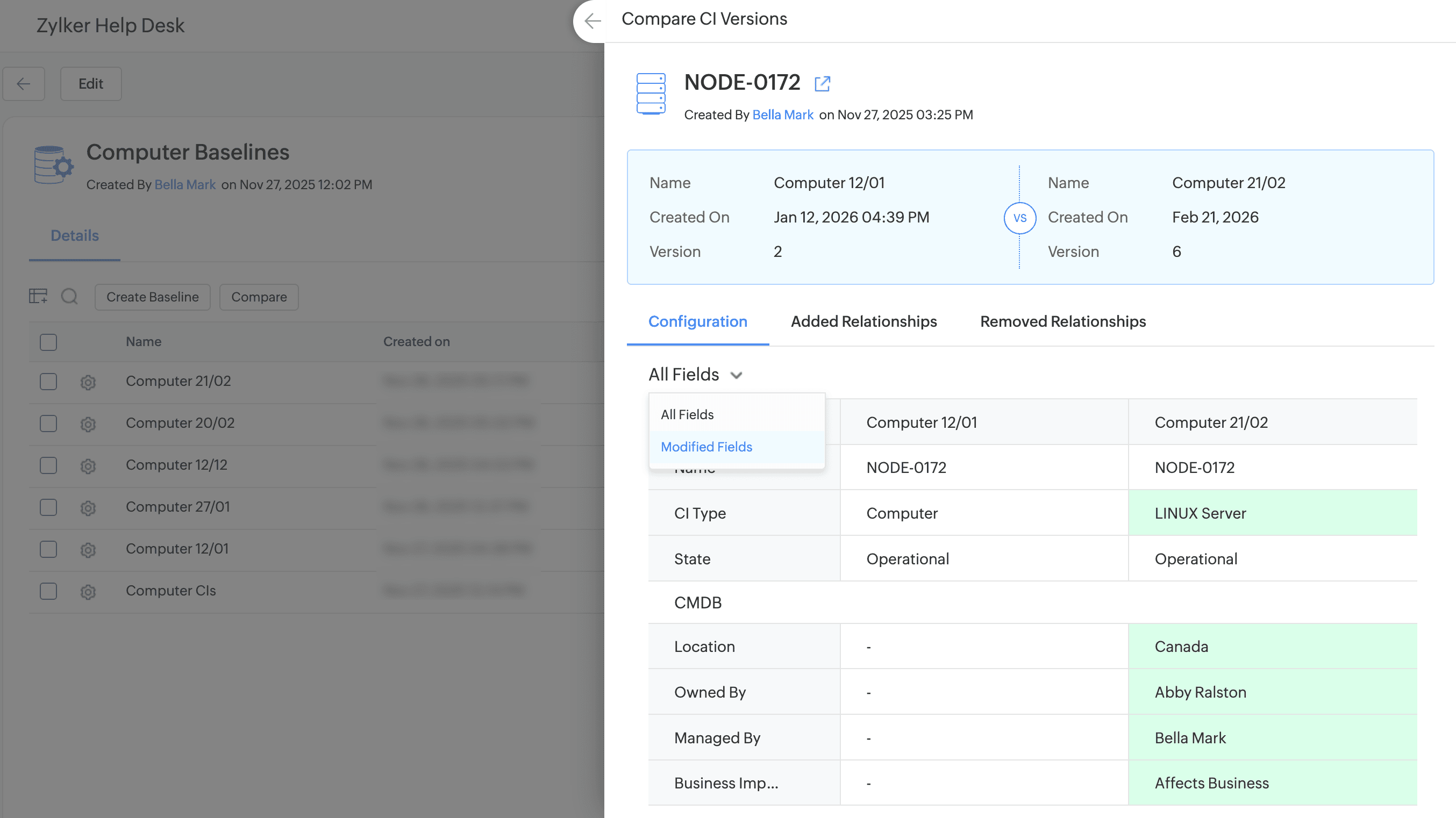Click the search magnifier icon in baseline list
The width and height of the screenshot is (1456, 818).
[69, 296]
